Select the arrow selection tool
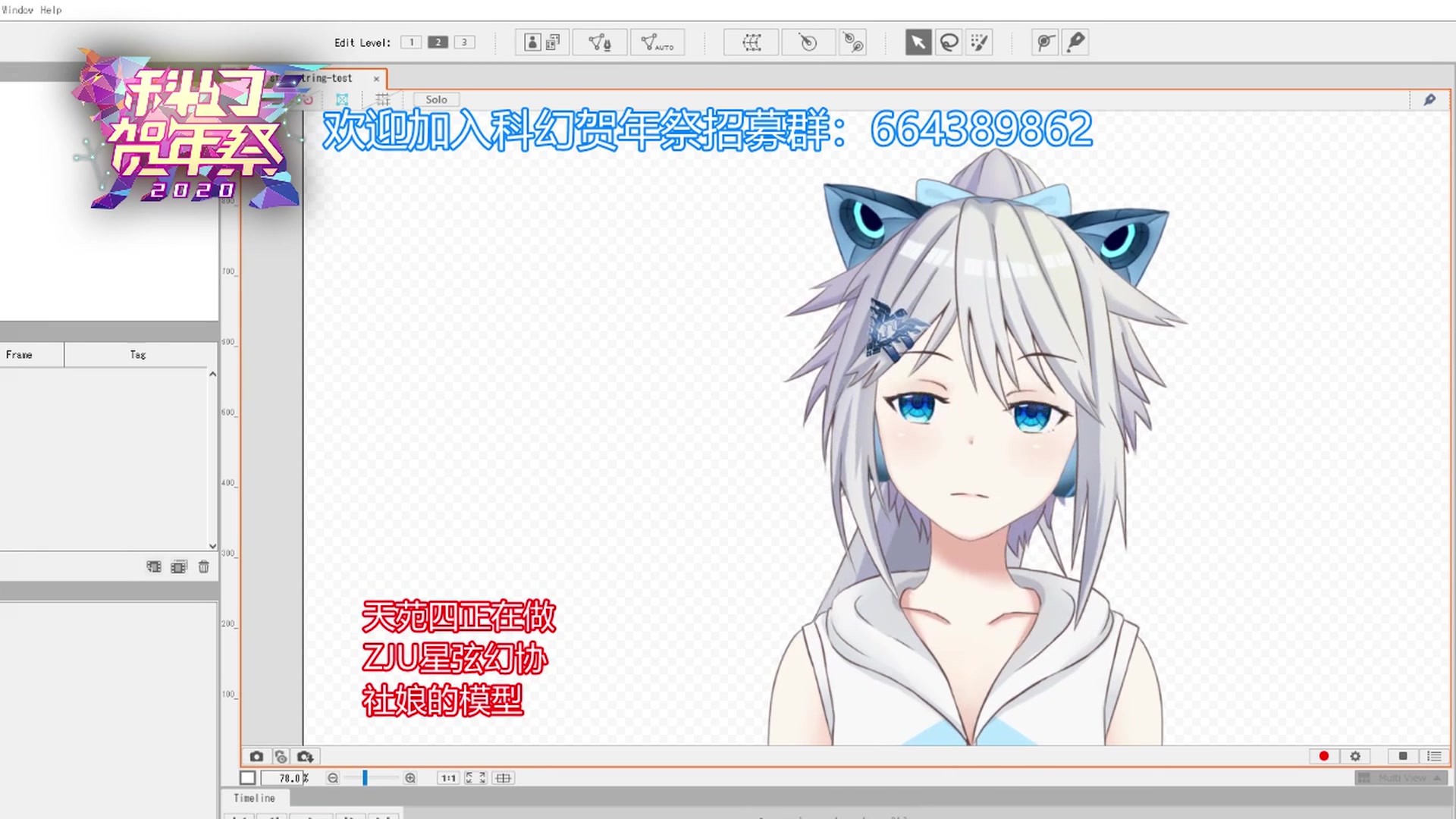 [x=918, y=42]
